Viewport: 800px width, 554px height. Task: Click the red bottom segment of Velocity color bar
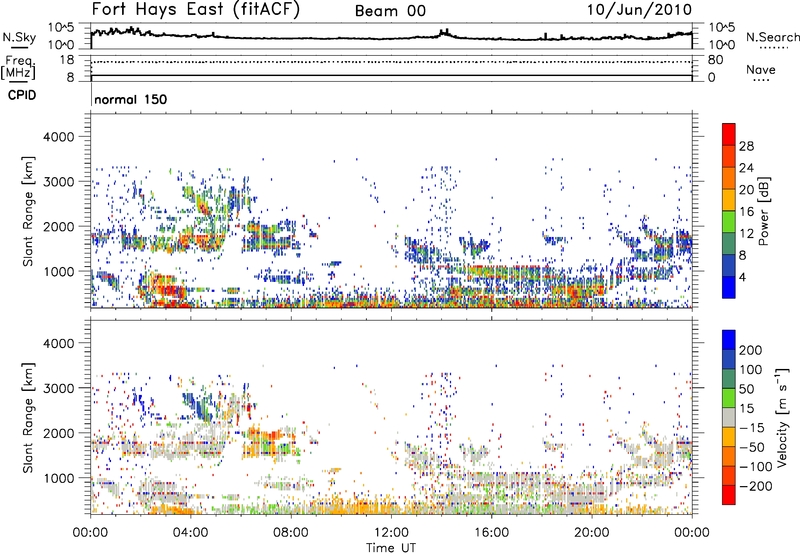point(729,495)
